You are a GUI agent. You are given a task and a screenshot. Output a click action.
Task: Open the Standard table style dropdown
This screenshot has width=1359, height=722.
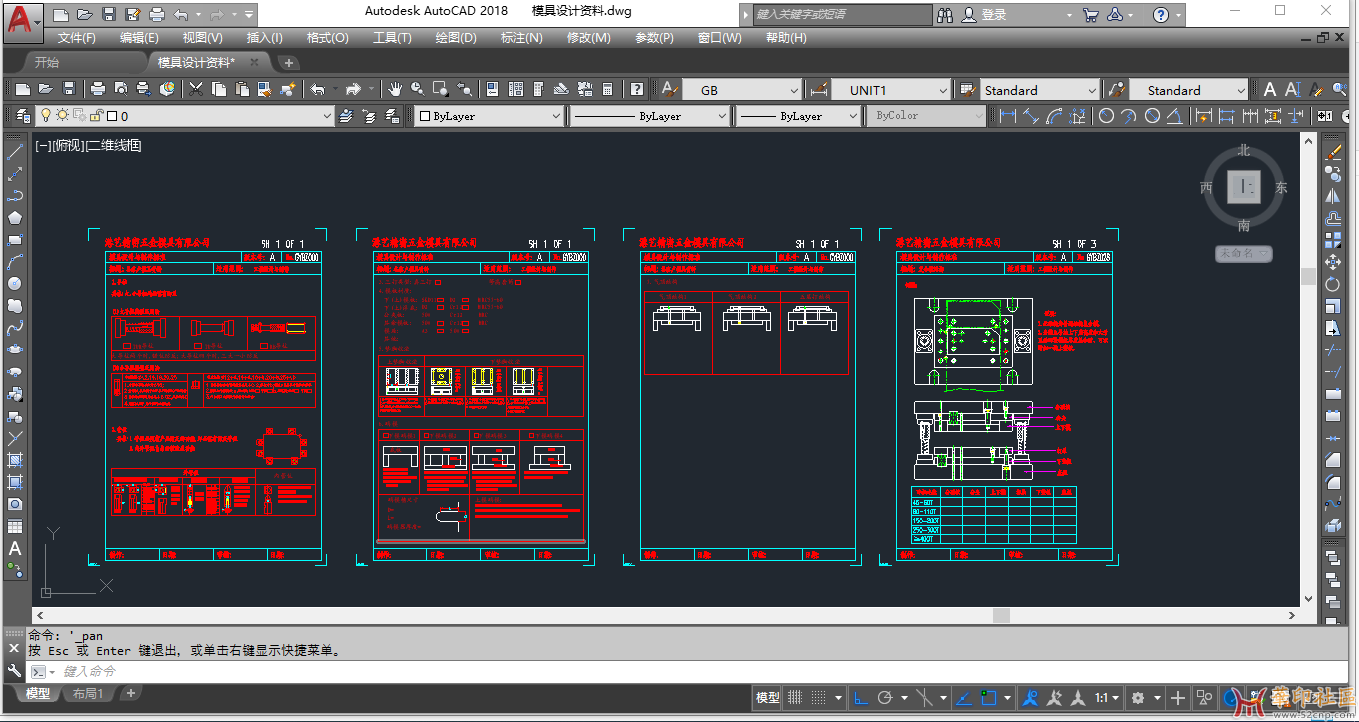point(1091,90)
